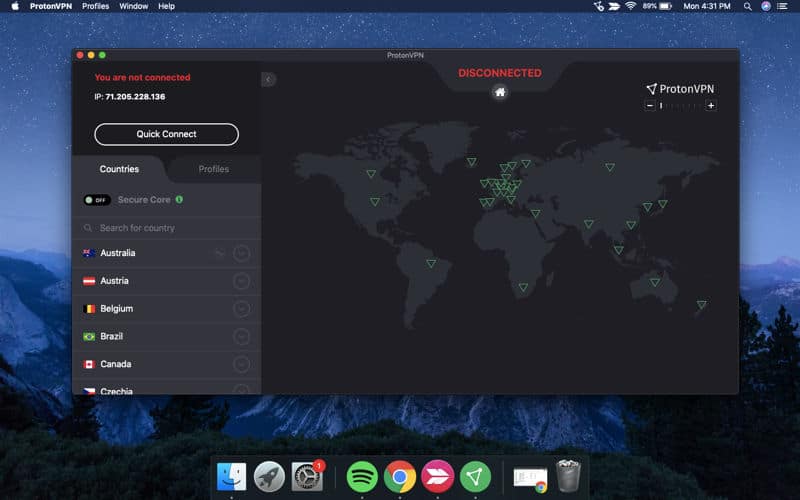
Task: Click the Brazil server marker on map
Action: tap(431, 263)
